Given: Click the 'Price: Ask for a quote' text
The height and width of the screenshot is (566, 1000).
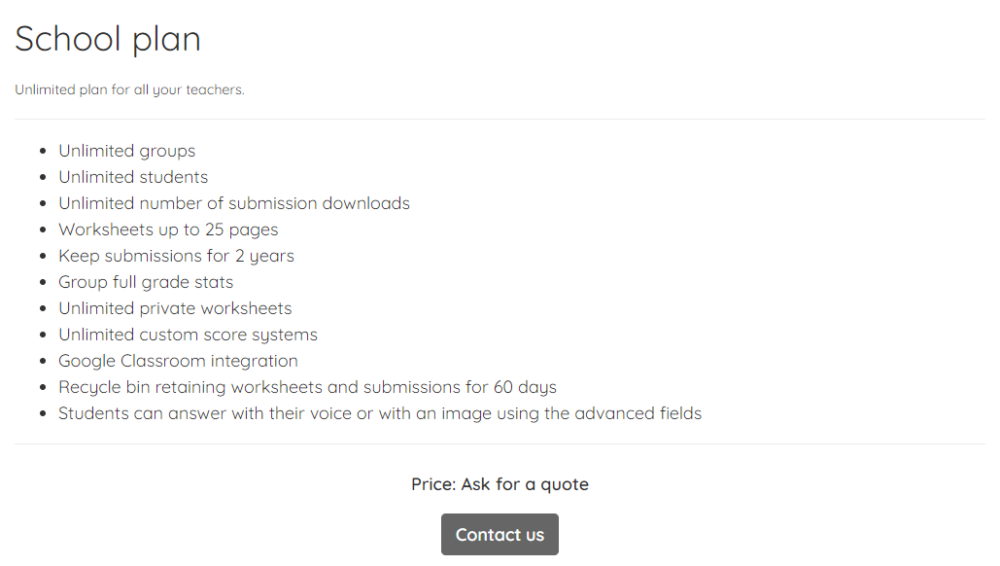Looking at the screenshot, I should pos(500,484).
